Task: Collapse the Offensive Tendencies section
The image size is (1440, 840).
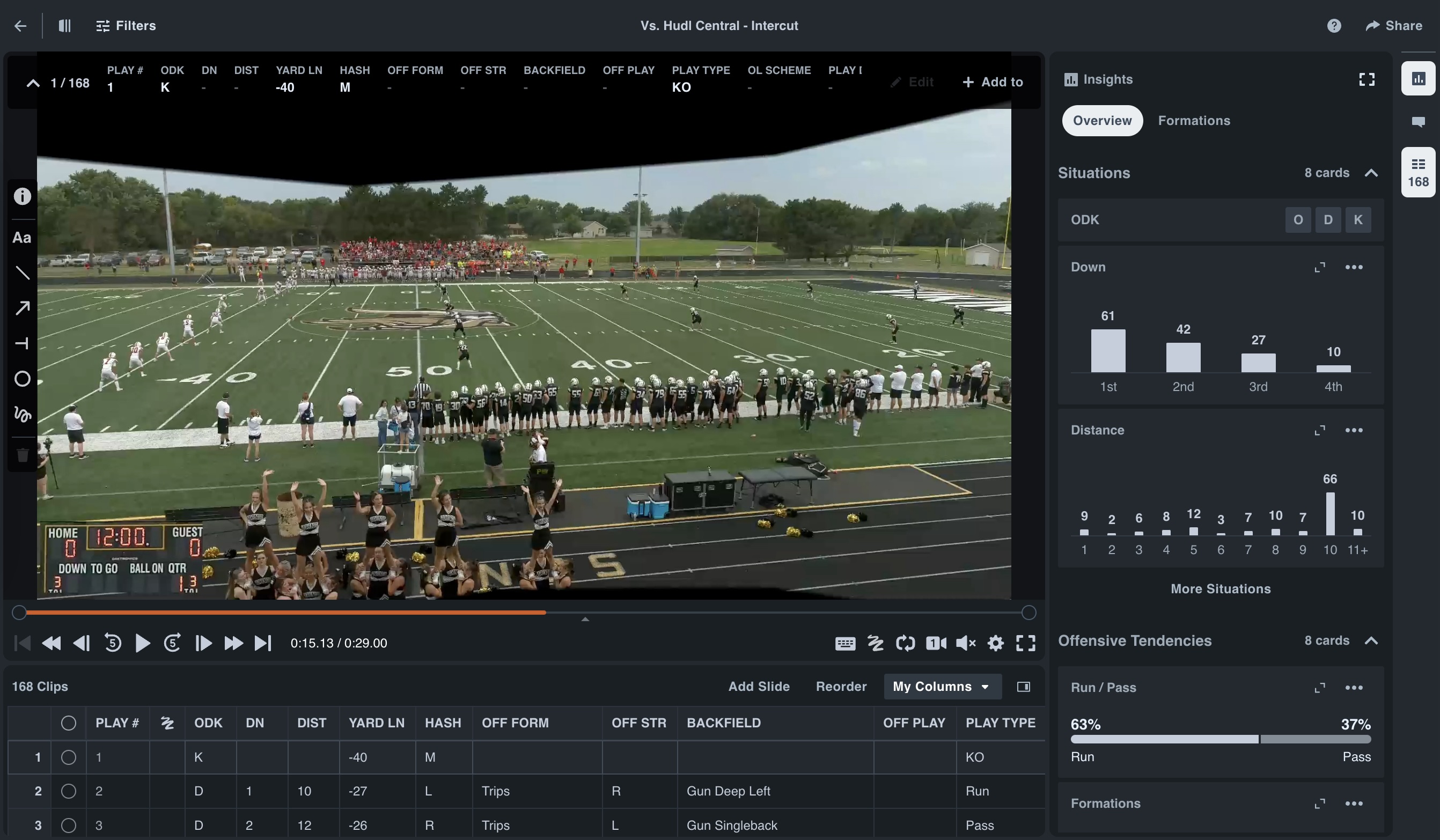Action: pyautogui.click(x=1371, y=641)
